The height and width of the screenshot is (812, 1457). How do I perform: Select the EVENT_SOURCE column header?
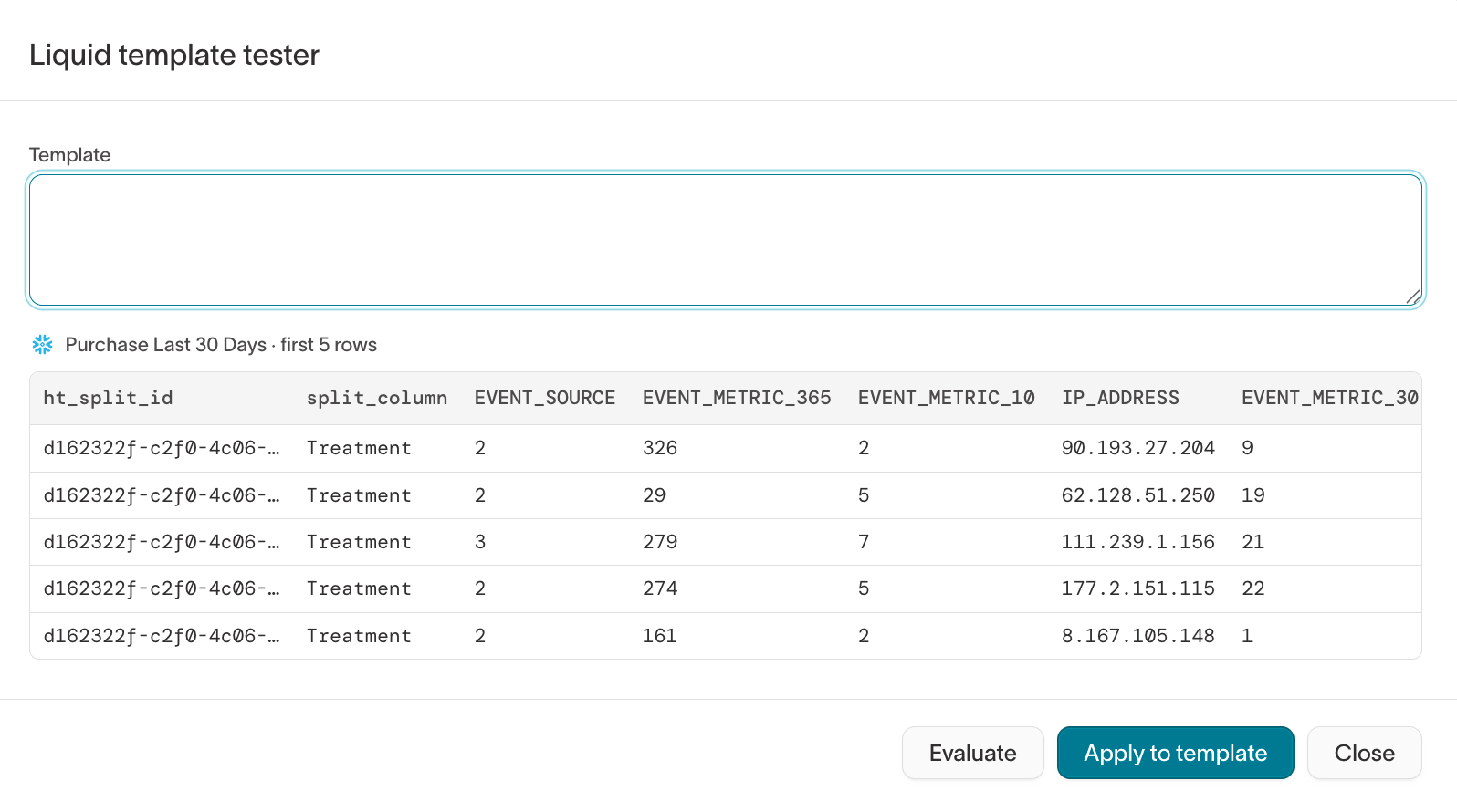point(545,398)
